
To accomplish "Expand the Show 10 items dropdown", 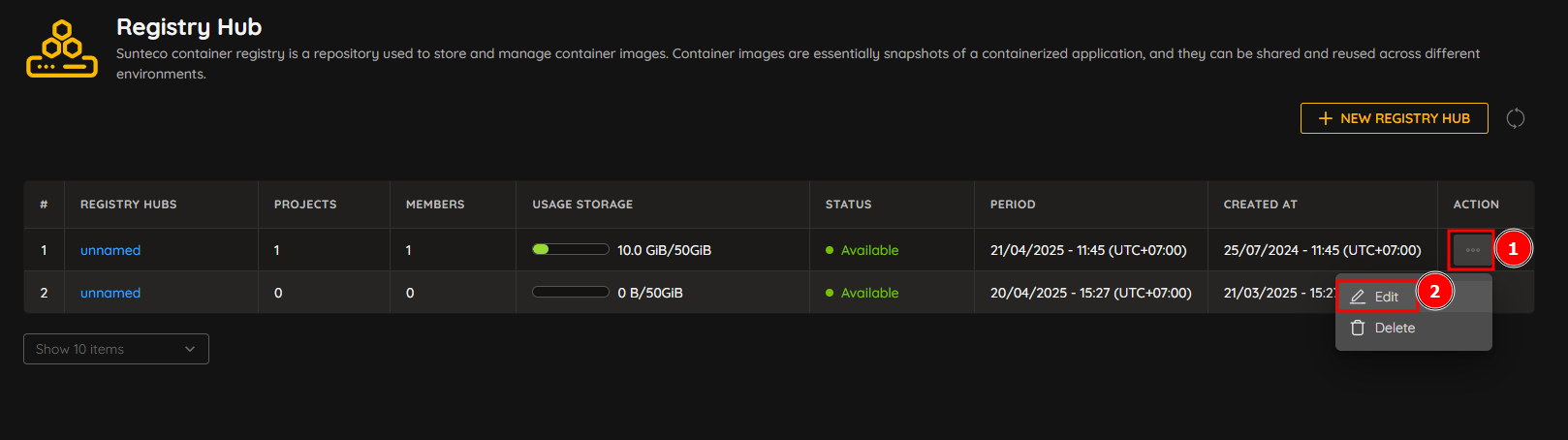I will click(x=116, y=349).
